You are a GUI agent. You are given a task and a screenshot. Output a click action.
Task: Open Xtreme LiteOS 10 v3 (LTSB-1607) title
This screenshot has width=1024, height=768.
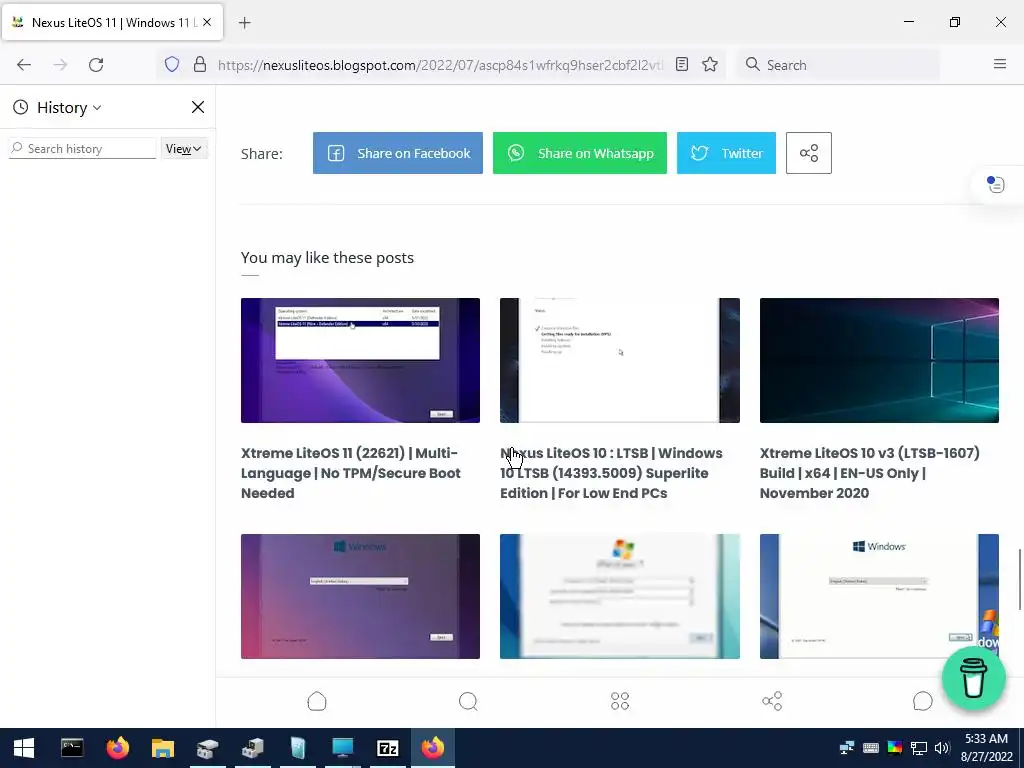[x=870, y=473]
